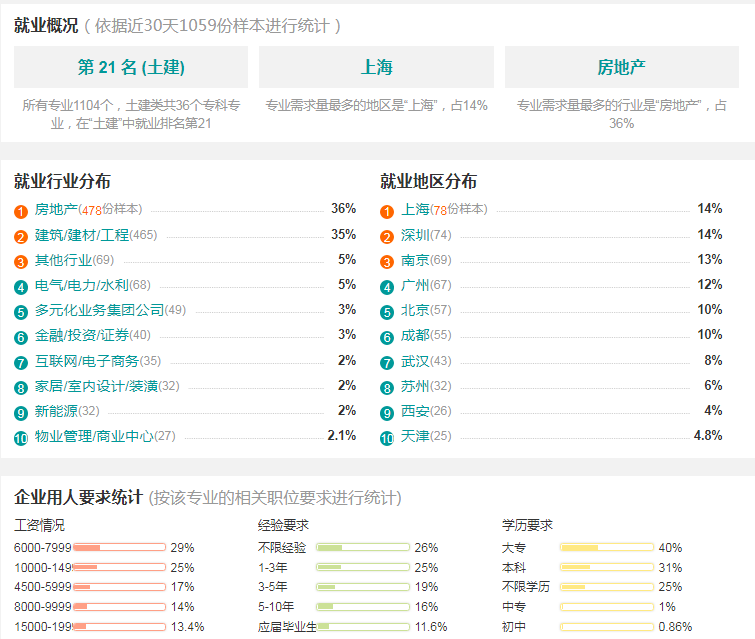755x639 pixels.
Task: Open the 成都 region link
Action: tap(415, 335)
